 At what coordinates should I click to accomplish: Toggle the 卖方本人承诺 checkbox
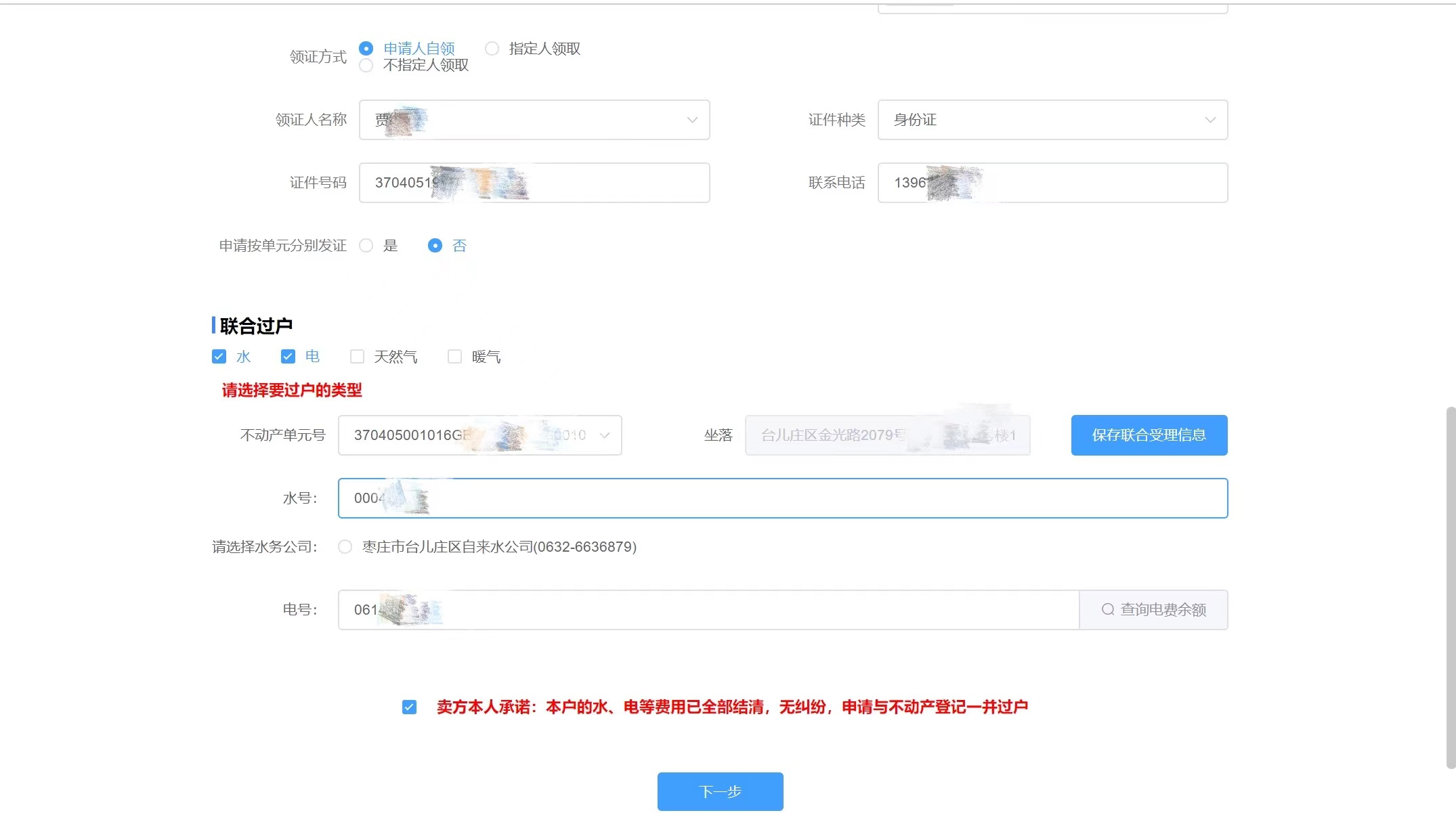point(409,707)
